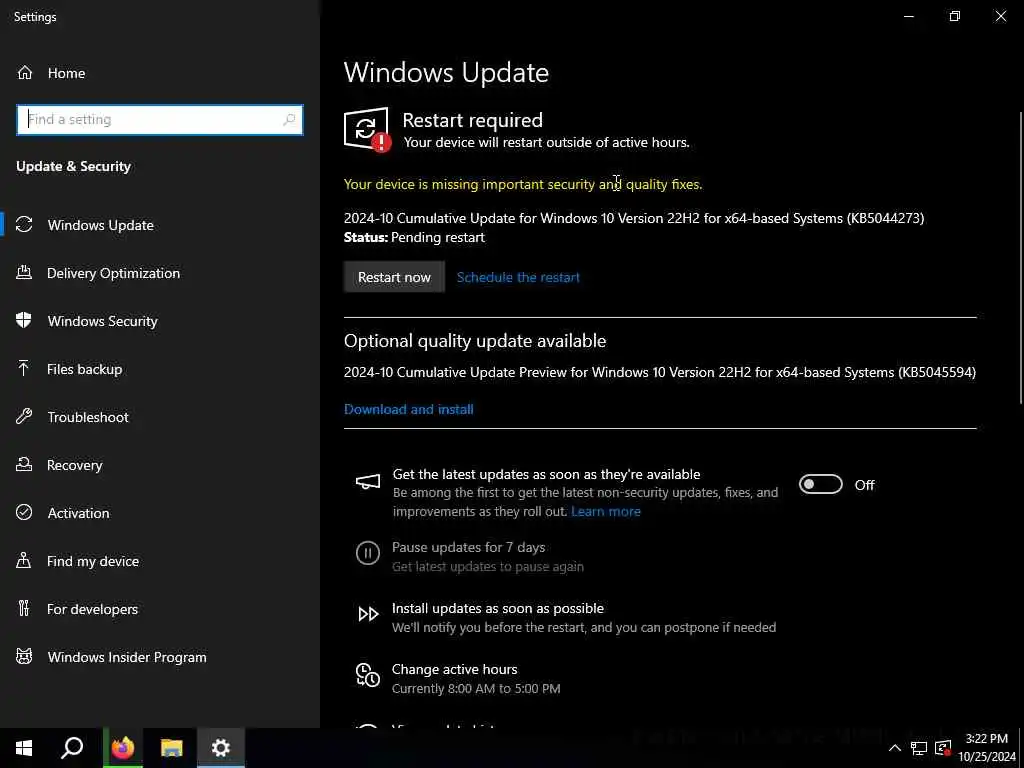
Task: Click the update notification tray icon
Action: (943, 748)
